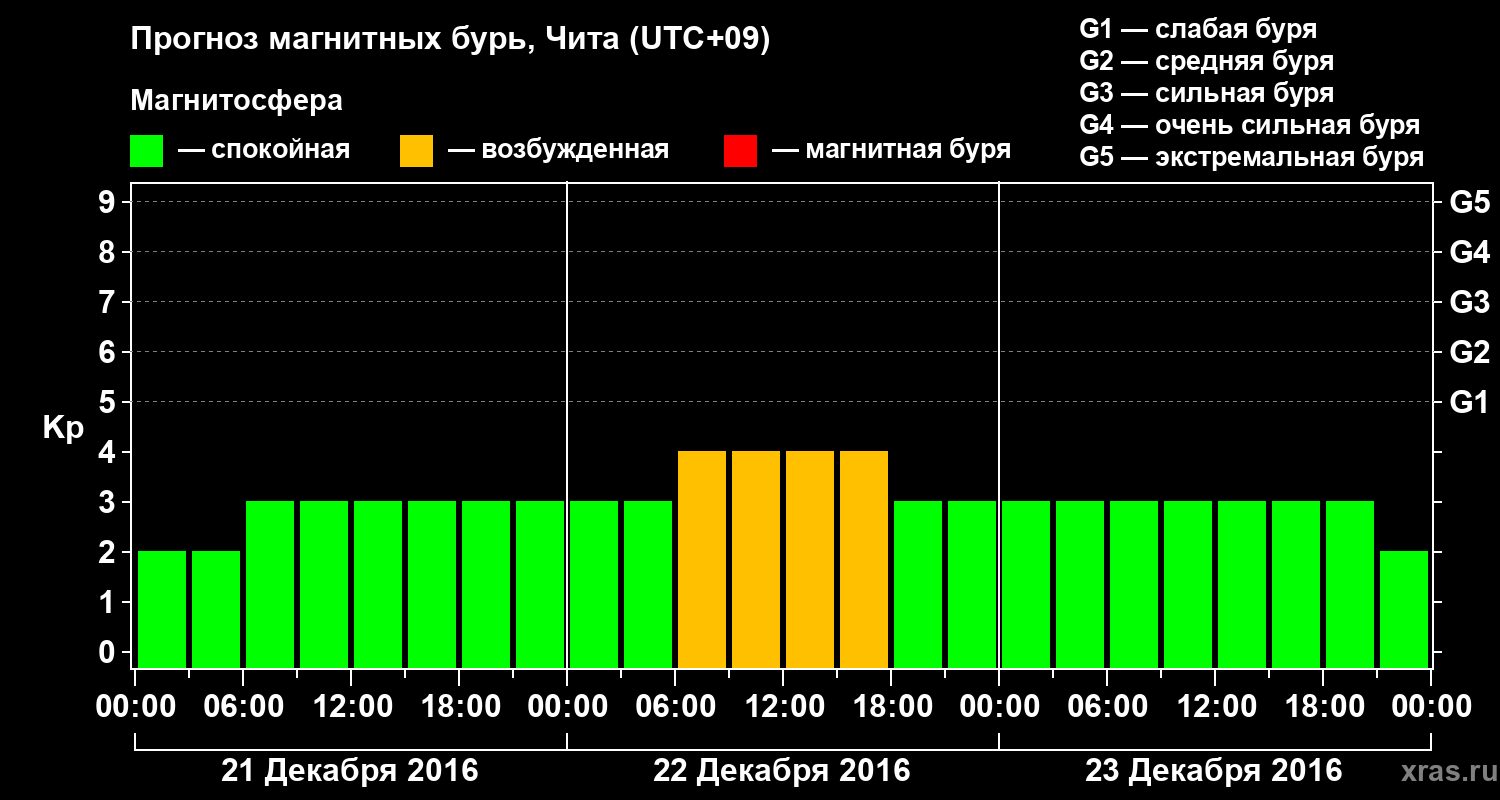Screen dimensions: 1500x800
Task: Click the orange 12:00–15:00 bar on 22 Декабря
Action: click(x=810, y=559)
